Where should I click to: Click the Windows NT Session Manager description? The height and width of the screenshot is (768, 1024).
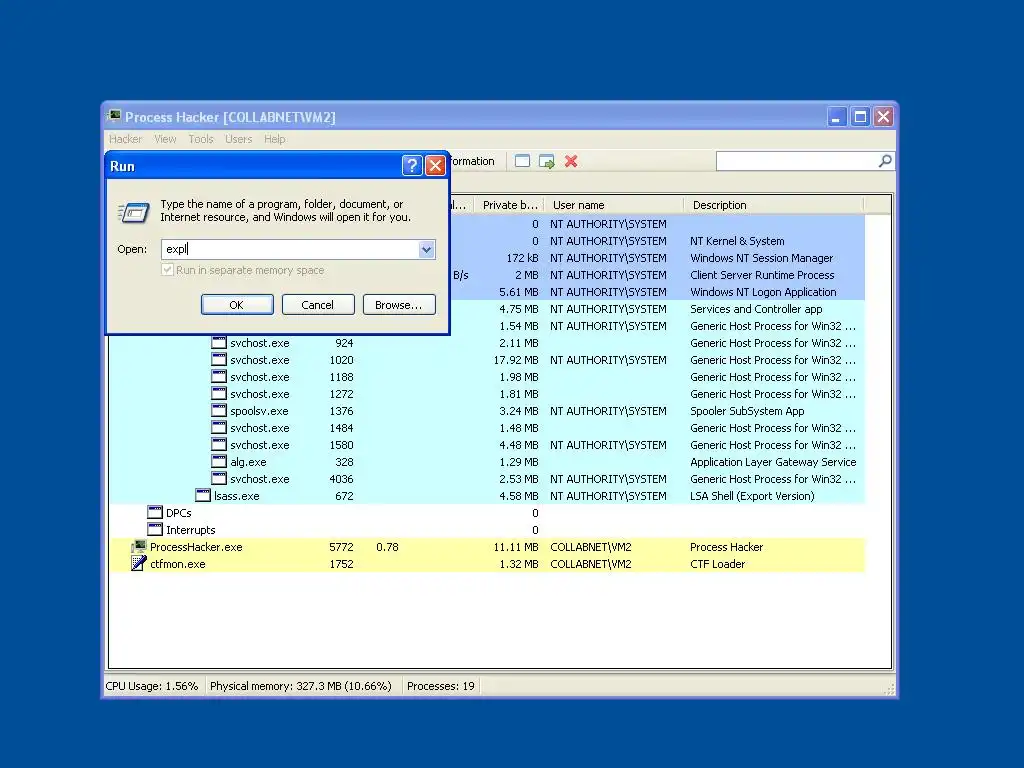click(x=761, y=258)
